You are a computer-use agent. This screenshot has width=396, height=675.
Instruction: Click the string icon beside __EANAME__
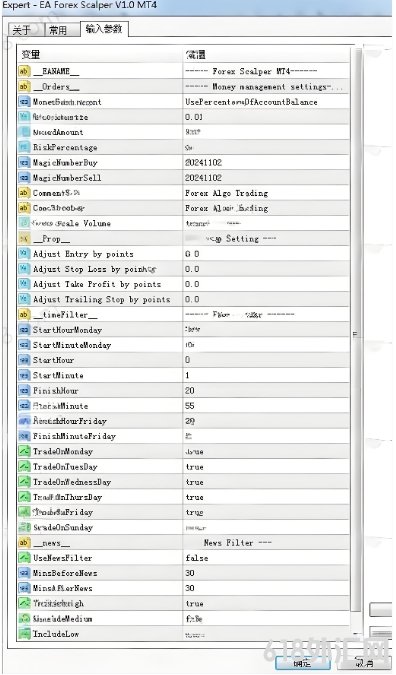tap(24, 71)
